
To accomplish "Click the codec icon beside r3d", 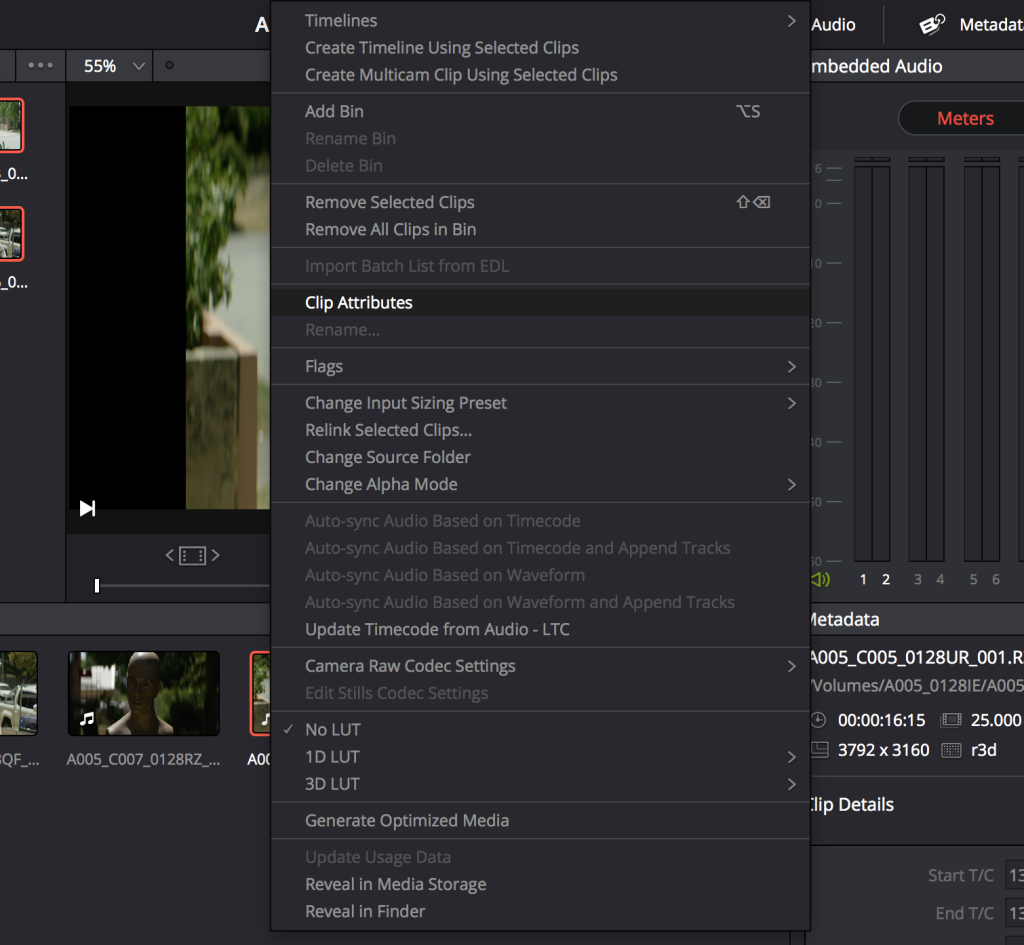I will 951,750.
